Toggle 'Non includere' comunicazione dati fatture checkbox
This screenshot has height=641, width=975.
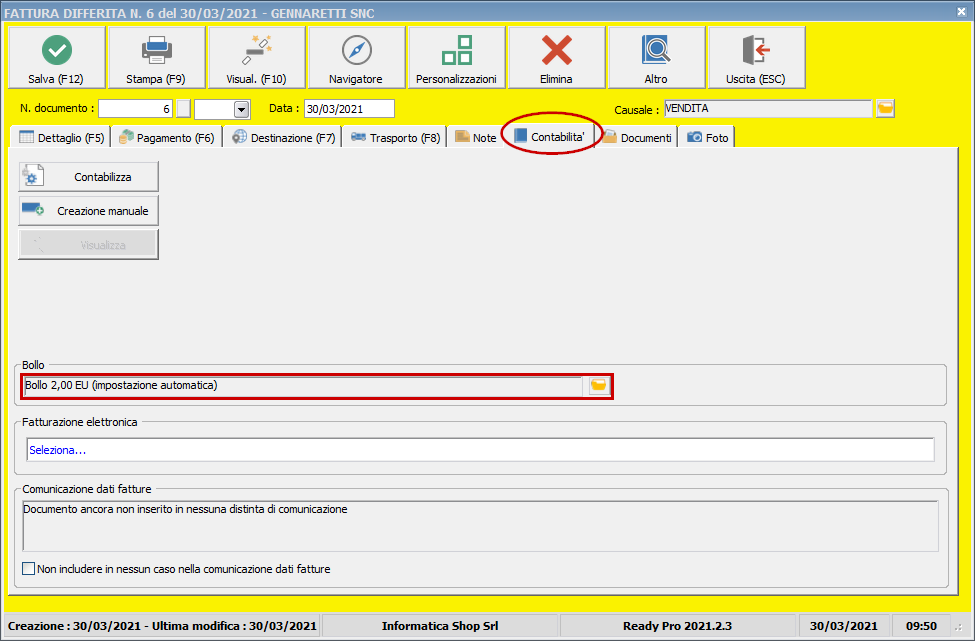tap(29, 569)
